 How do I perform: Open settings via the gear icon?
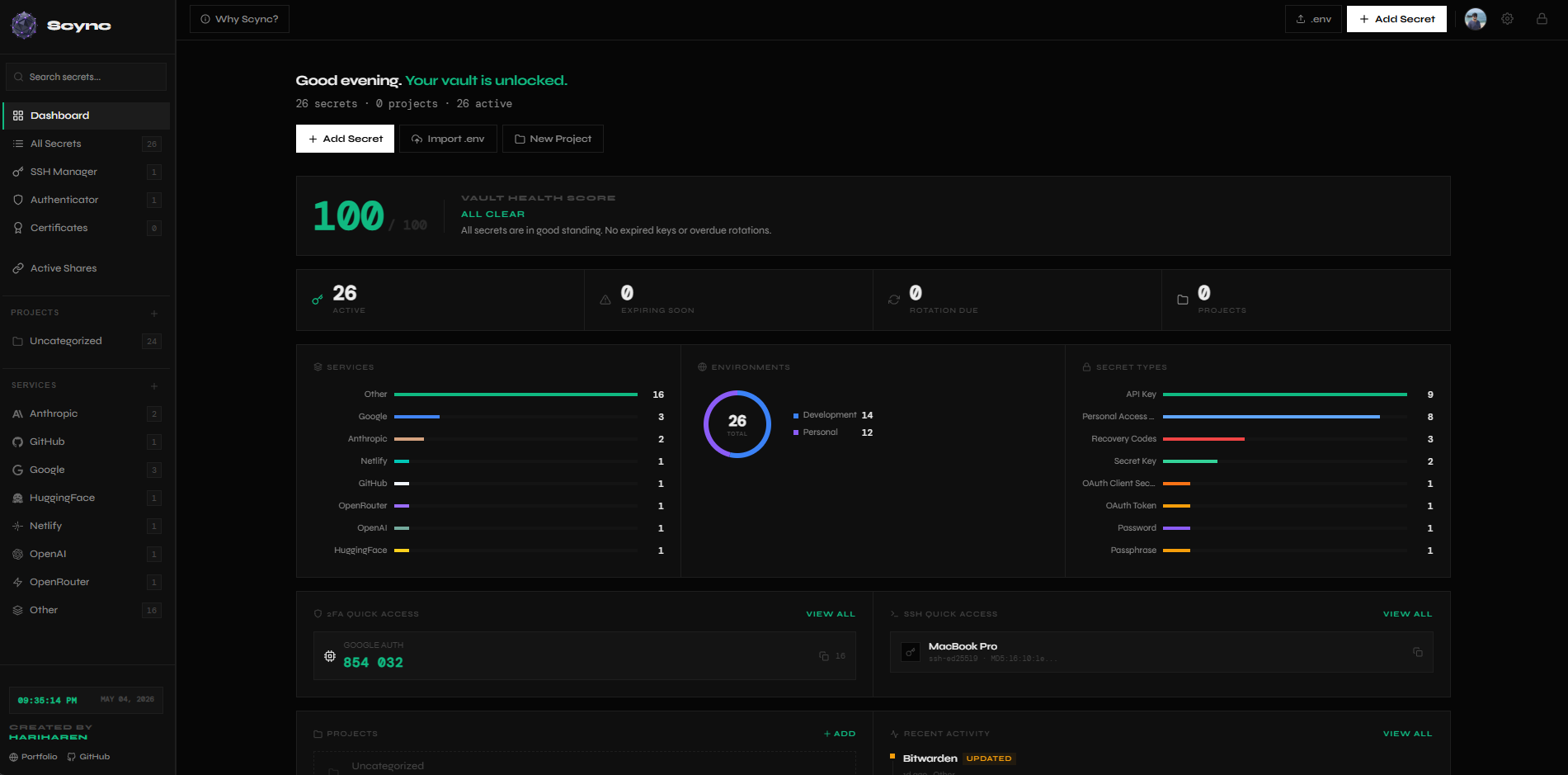[1507, 19]
